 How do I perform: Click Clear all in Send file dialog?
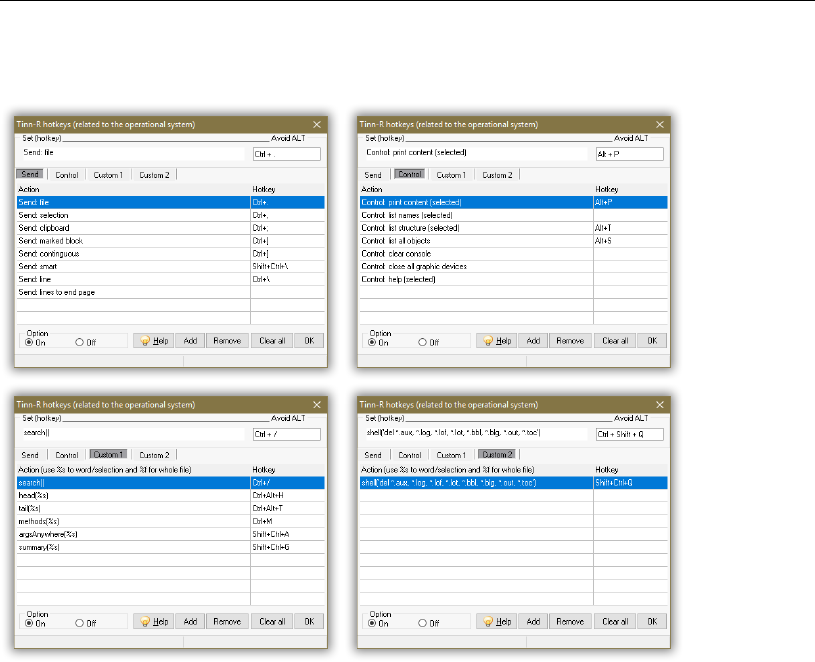point(272,341)
